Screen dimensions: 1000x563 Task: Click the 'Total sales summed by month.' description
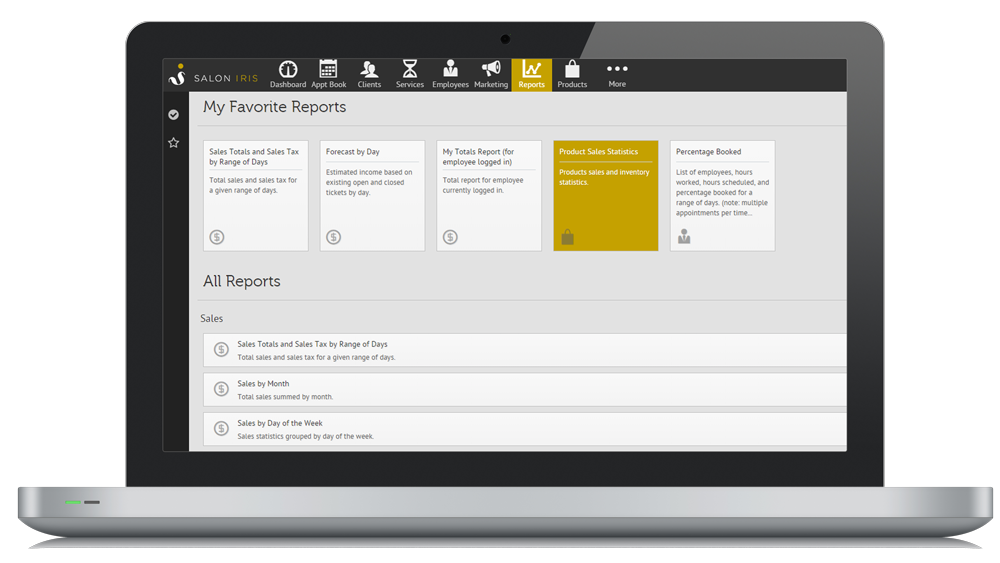click(285, 397)
